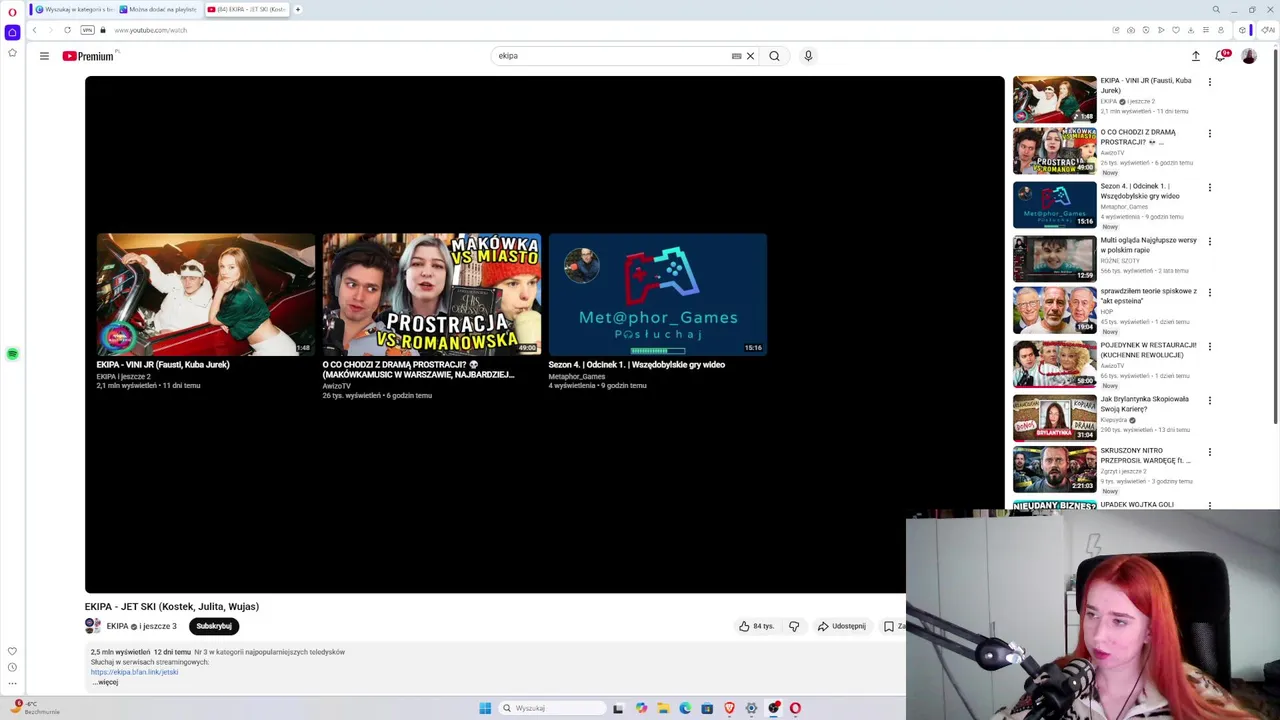Open sidebar video 'SKRUSZONY NITRO PRZEPROSIŁ WARDĘGĘ'

pos(1146,455)
